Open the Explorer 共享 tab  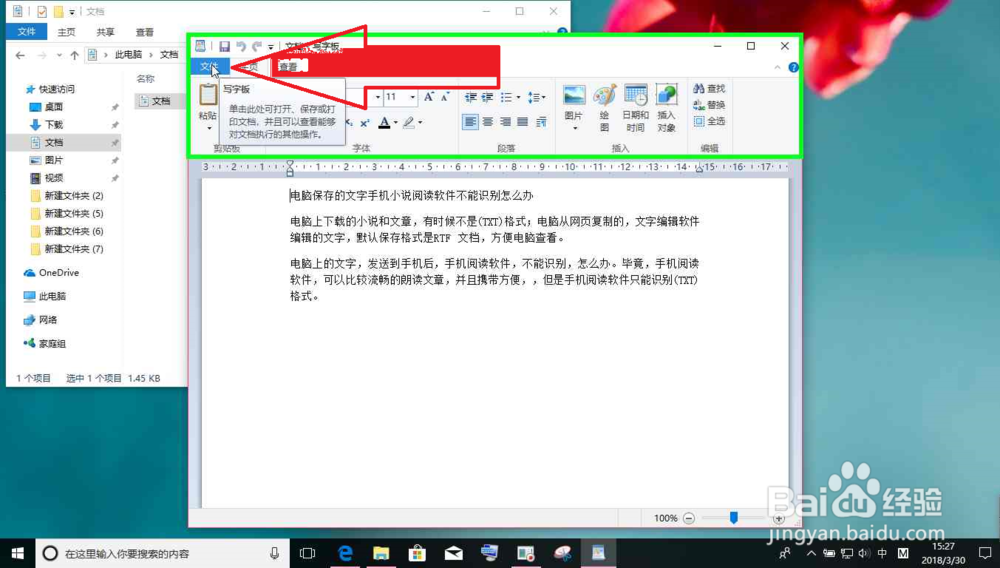tap(105, 32)
